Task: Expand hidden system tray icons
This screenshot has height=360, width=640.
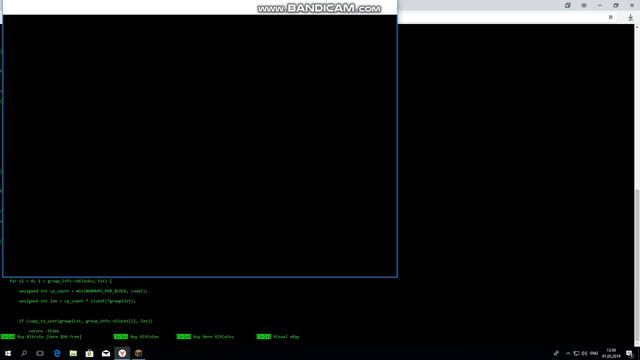Action: [568, 353]
